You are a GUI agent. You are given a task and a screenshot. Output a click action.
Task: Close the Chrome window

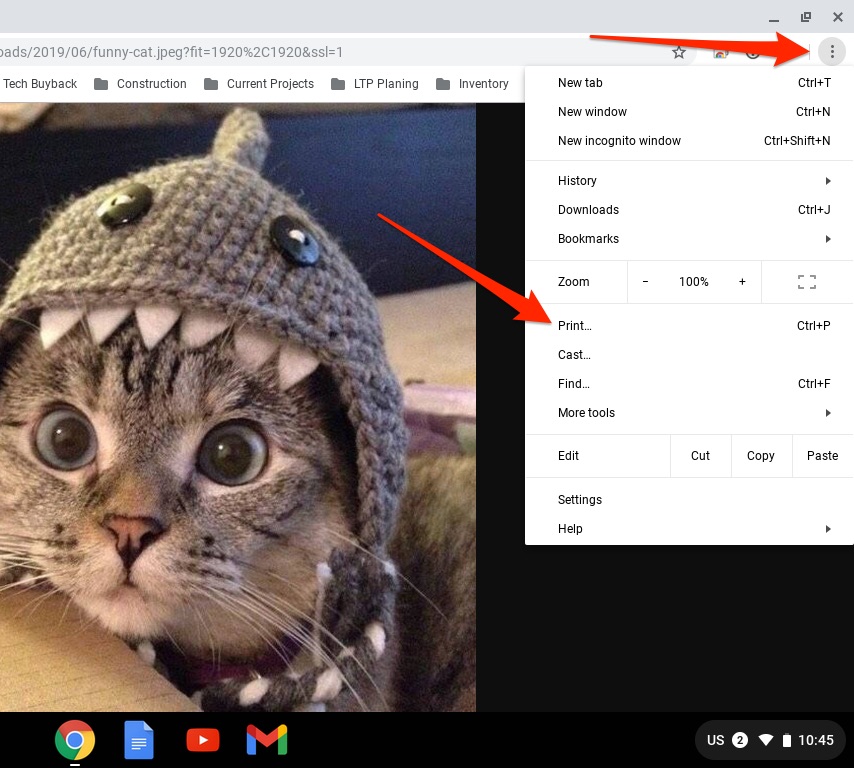(x=838, y=17)
